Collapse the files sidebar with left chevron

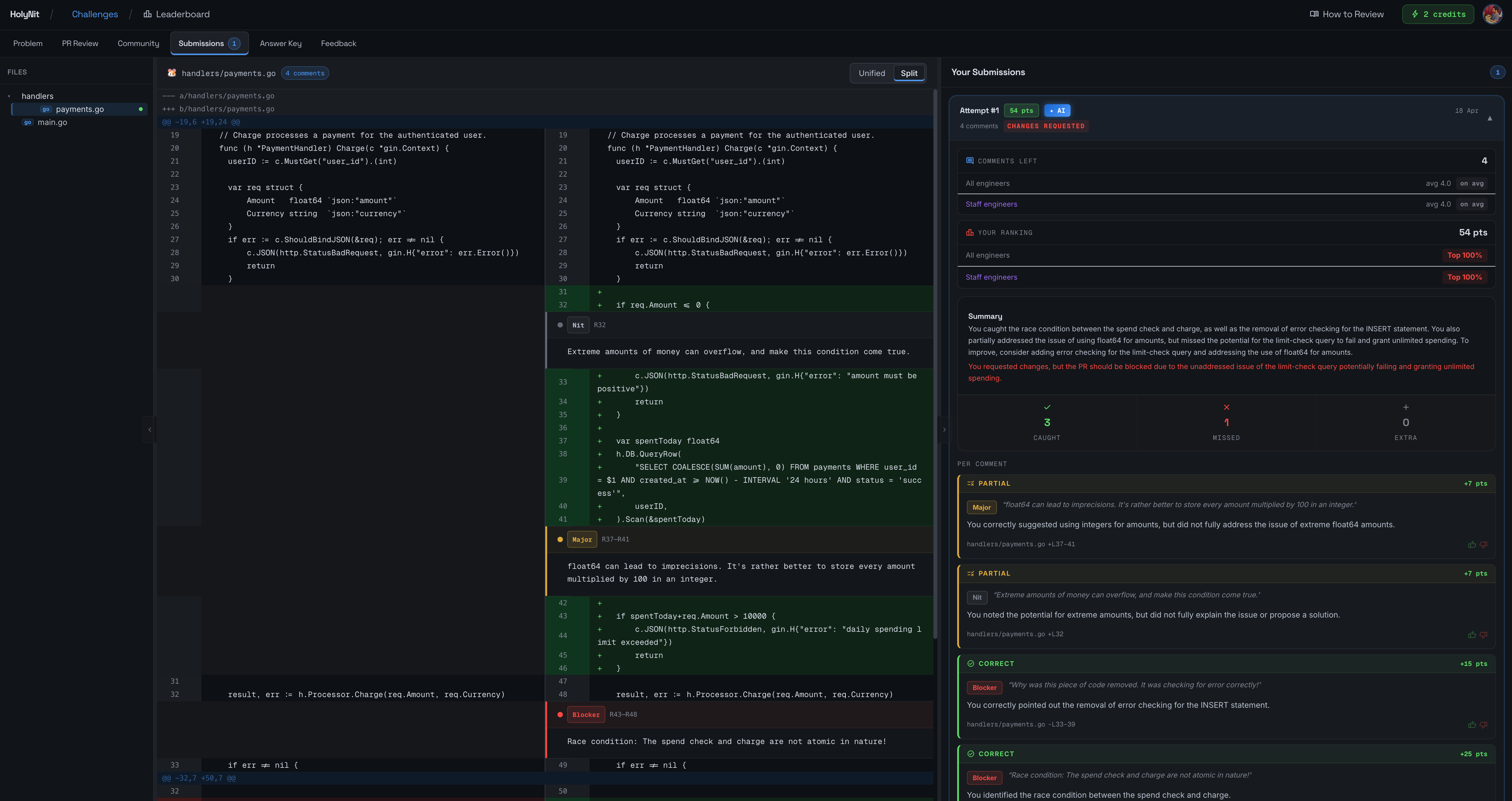pos(150,429)
